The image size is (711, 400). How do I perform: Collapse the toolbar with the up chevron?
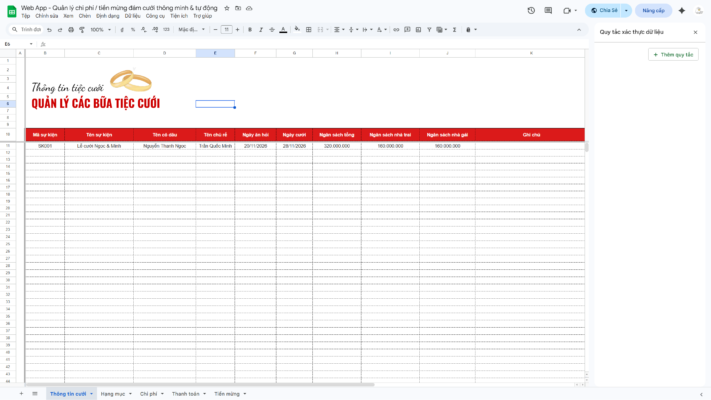[579, 30]
